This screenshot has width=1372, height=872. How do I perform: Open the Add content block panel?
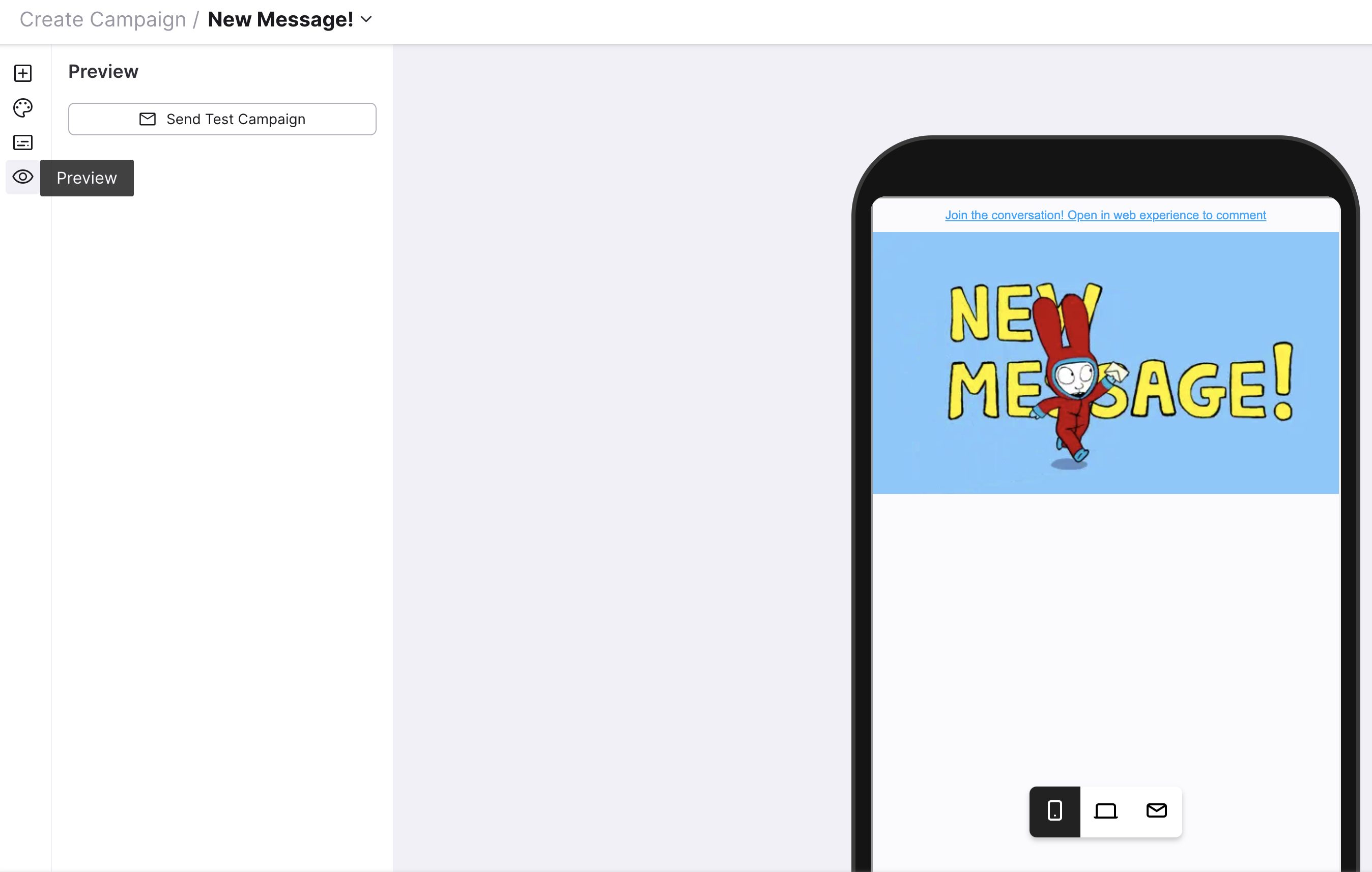point(23,73)
